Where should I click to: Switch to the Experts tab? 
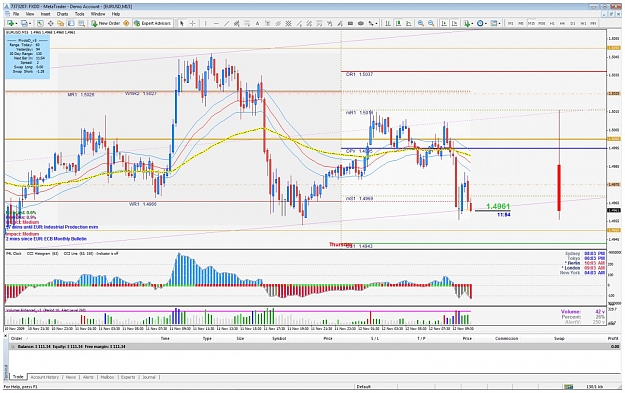pyautogui.click(x=128, y=377)
